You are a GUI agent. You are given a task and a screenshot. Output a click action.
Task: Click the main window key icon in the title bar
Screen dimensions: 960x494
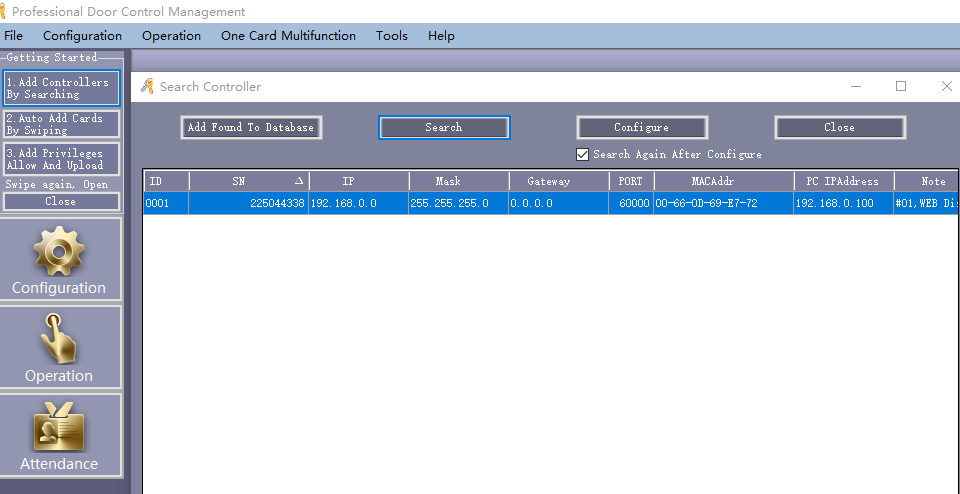coord(3,11)
